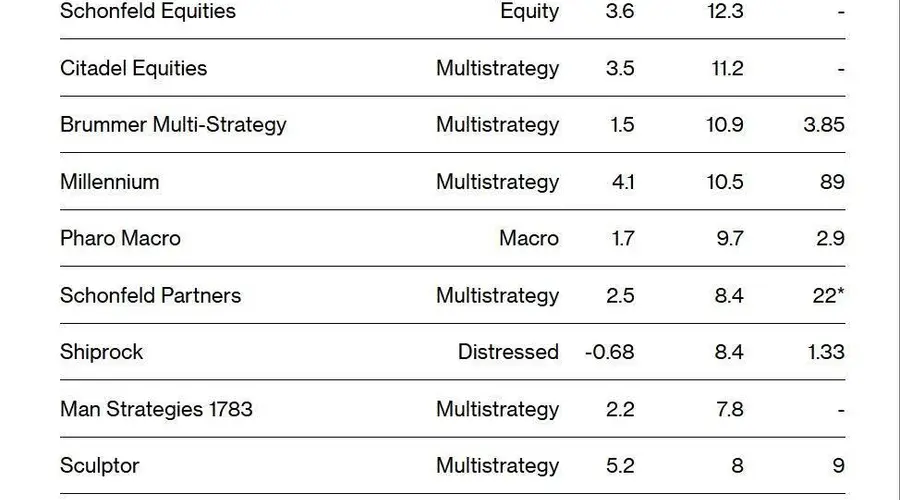Click the 89 value in Millennium row
Image resolution: width=900 pixels, height=500 pixels.
tap(832, 182)
